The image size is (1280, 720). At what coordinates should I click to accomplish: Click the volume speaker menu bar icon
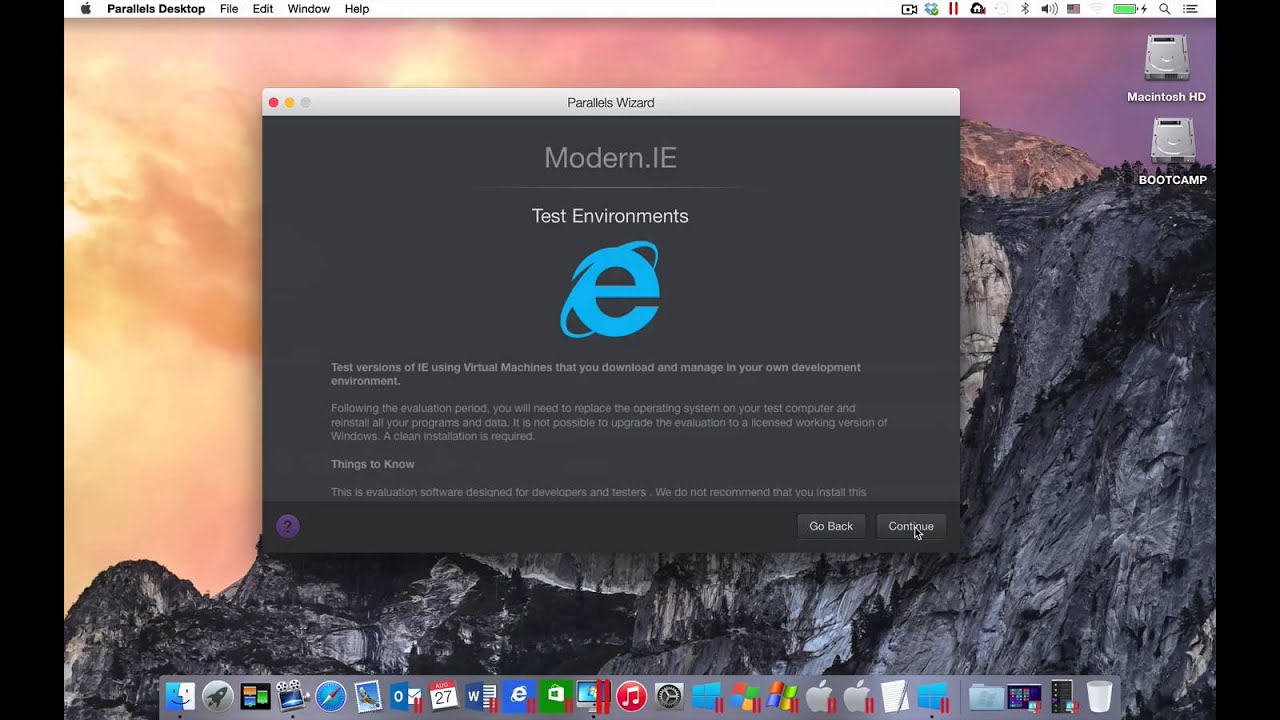point(1049,9)
